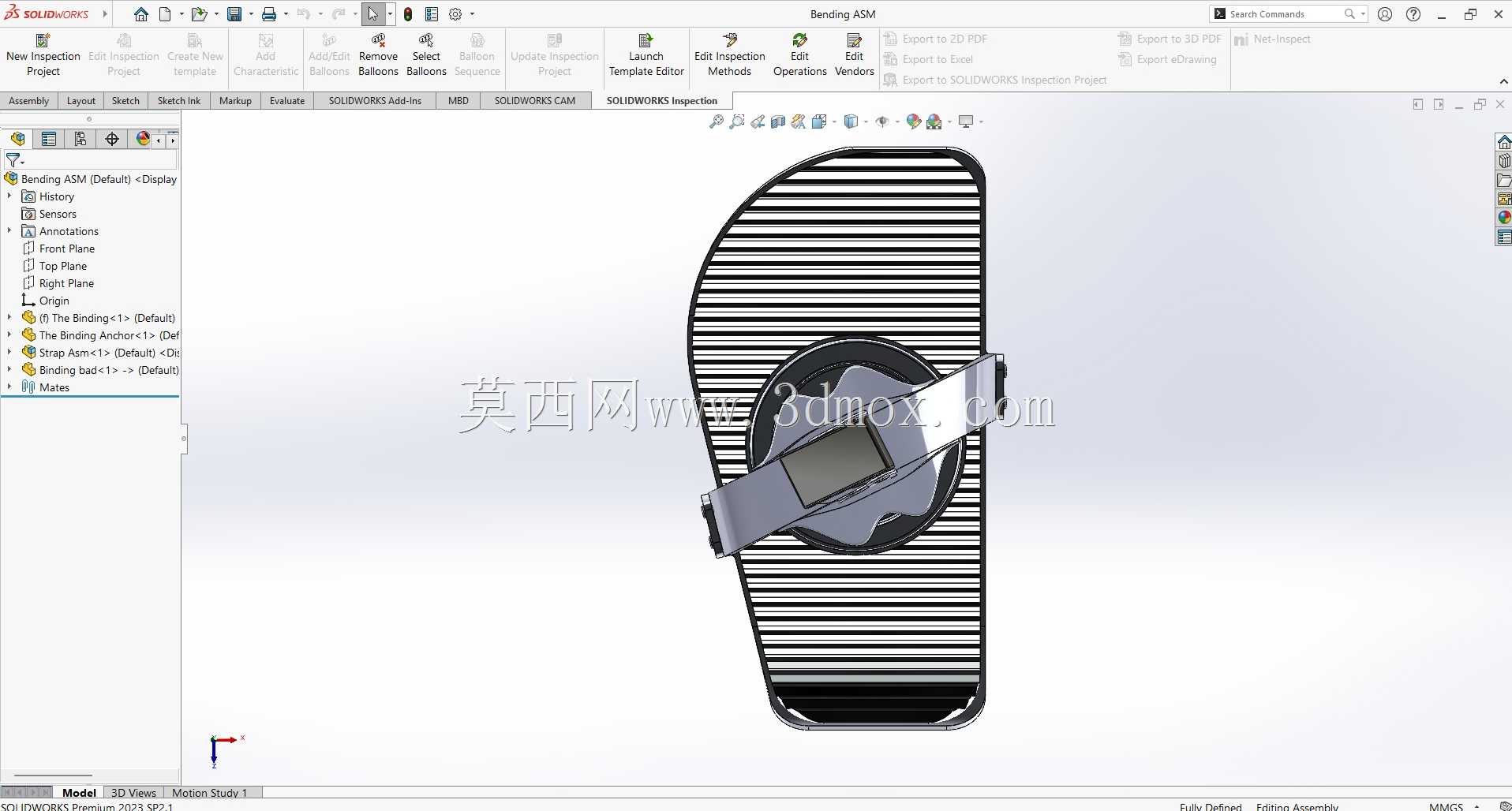The image size is (1512, 811).
Task: Click Select Balloons tool
Action: pyautogui.click(x=426, y=54)
